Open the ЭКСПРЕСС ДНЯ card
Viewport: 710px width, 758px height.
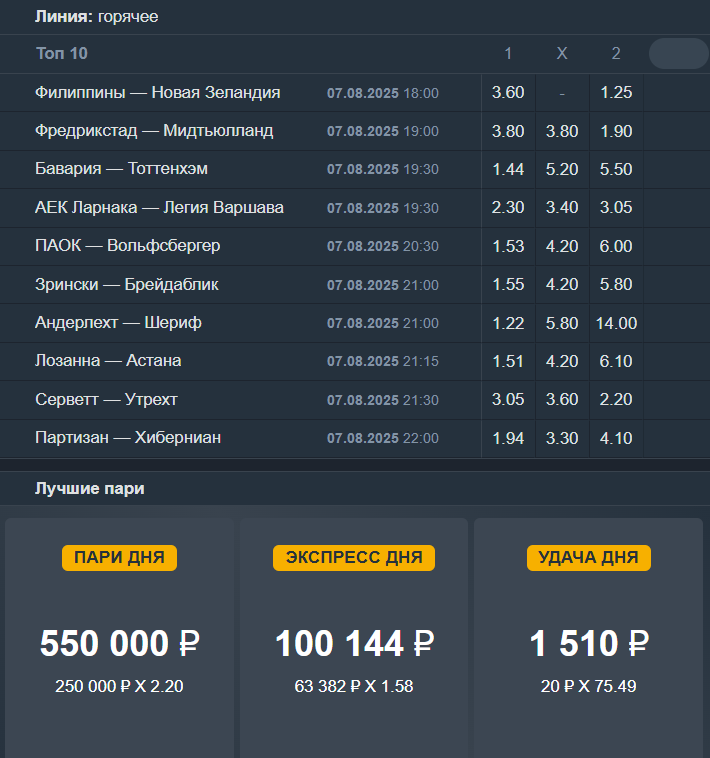(x=354, y=638)
